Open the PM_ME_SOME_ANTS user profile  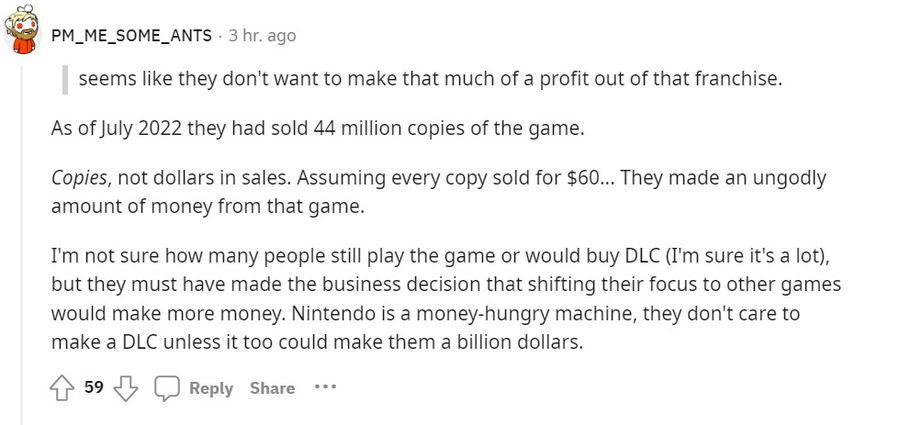coord(132,35)
